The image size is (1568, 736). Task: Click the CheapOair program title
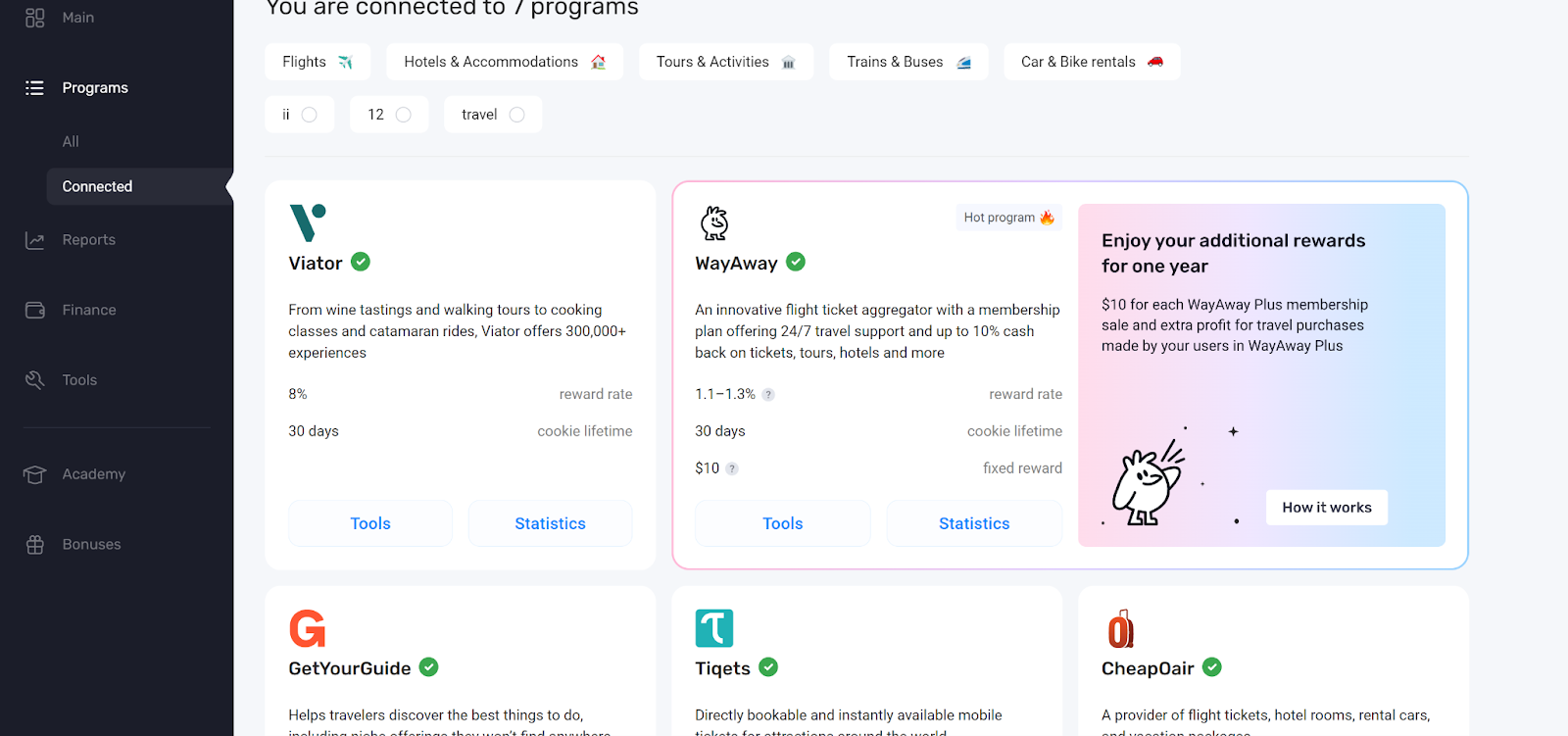pos(1148,668)
